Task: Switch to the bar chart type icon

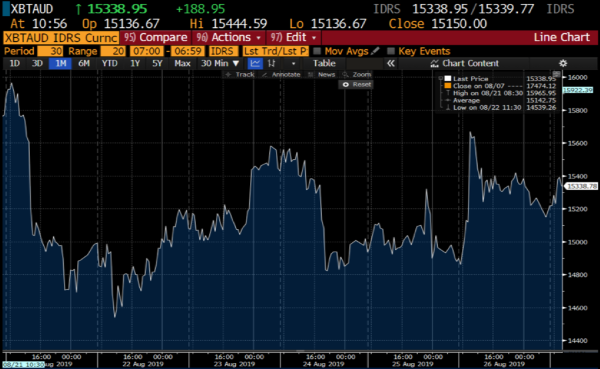Action: [x=272, y=63]
